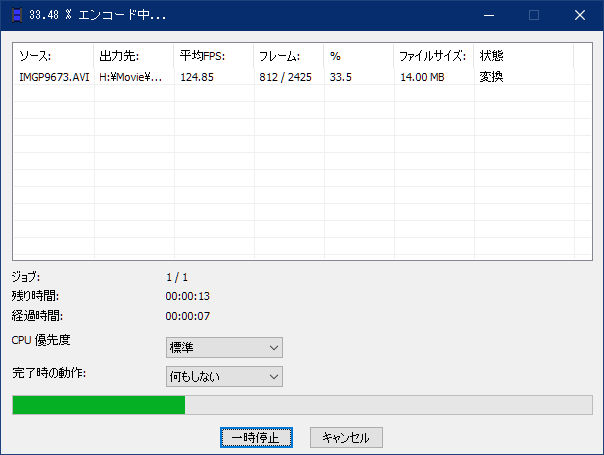Pause encoding with 一時停止 button

click(256, 437)
